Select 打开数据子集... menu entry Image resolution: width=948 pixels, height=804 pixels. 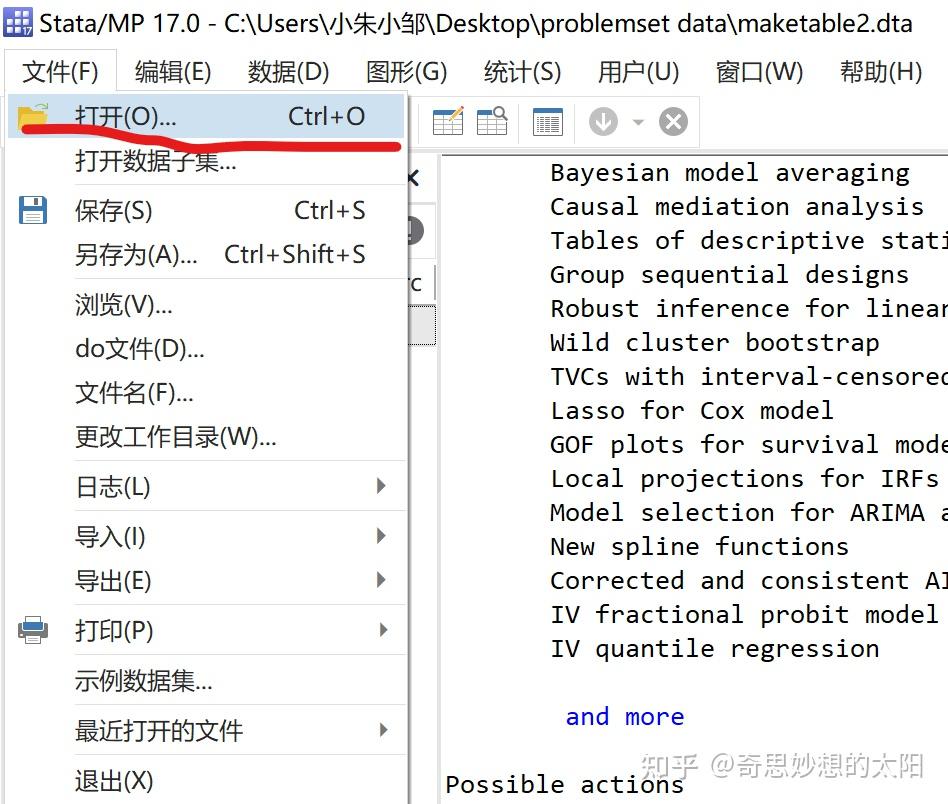point(206,161)
